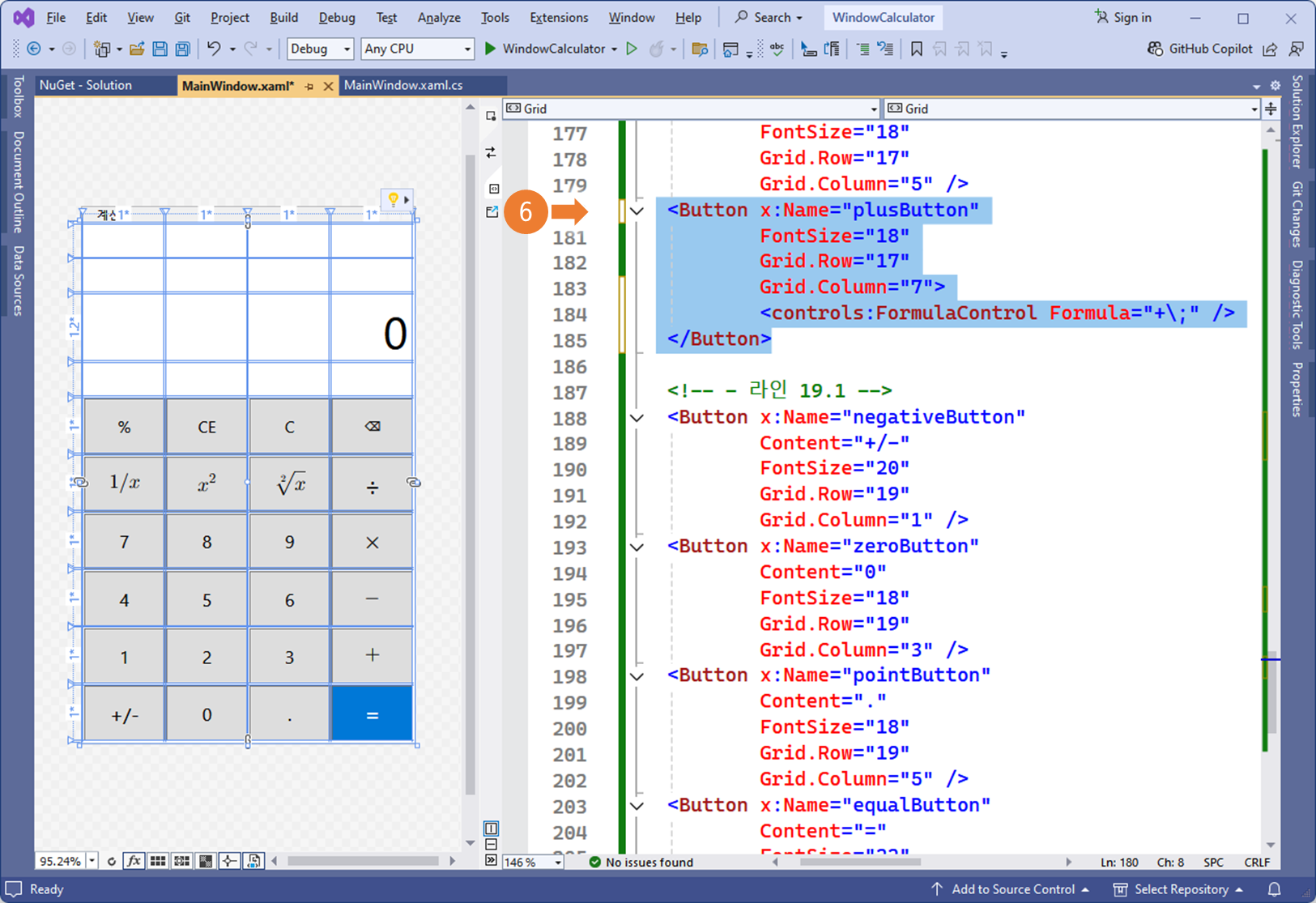Click the Navigate Backward arrow icon
The image size is (1316, 903).
coord(34,49)
